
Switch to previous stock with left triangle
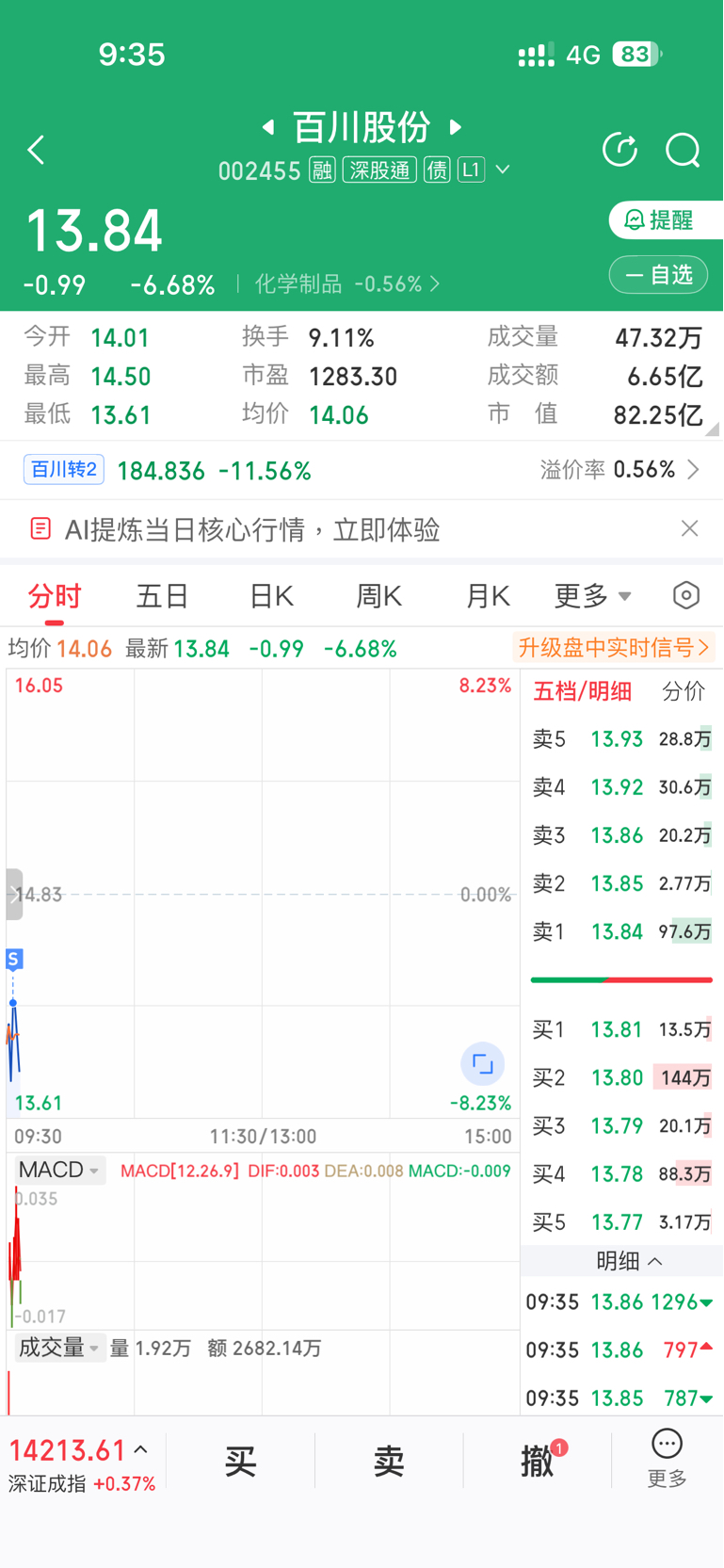pyautogui.click(x=268, y=126)
